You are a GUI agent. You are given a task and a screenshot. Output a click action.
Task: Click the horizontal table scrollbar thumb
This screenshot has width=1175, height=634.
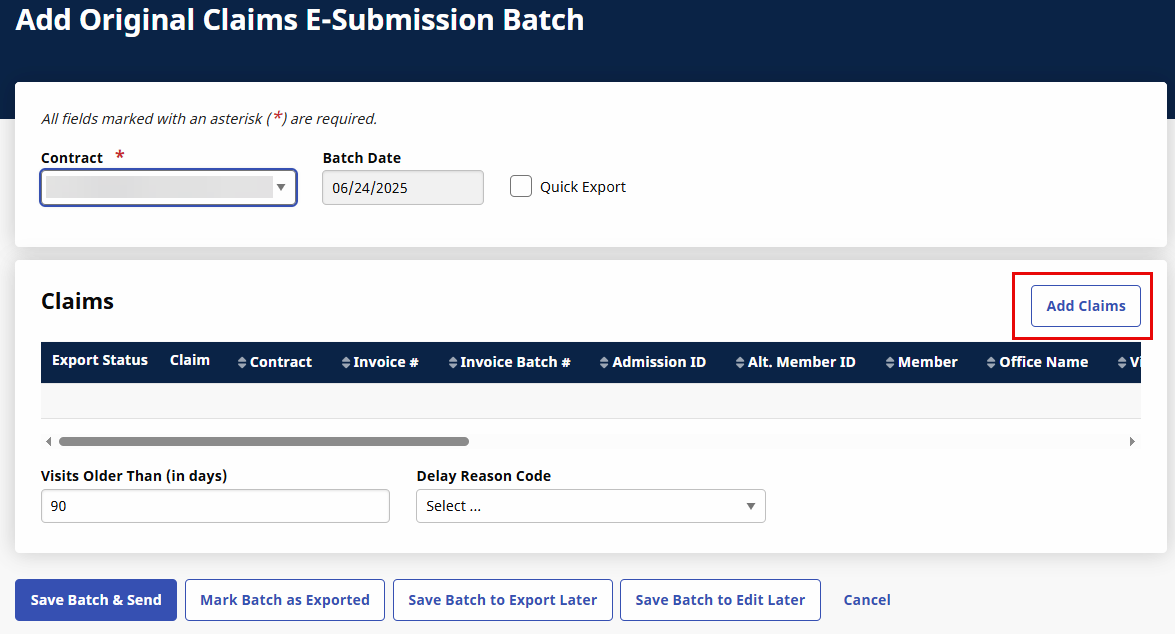[x=264, y=441]
